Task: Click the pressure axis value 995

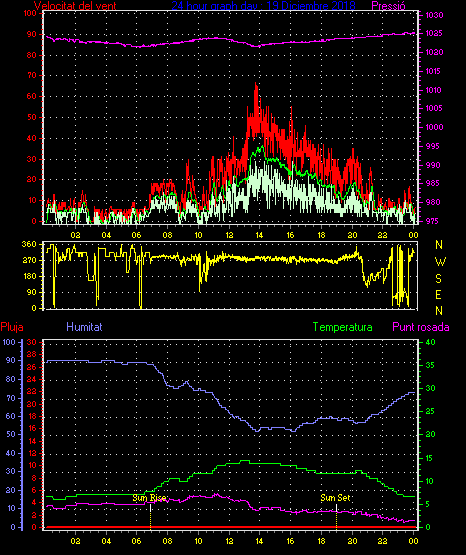Action: pos(432,146)
